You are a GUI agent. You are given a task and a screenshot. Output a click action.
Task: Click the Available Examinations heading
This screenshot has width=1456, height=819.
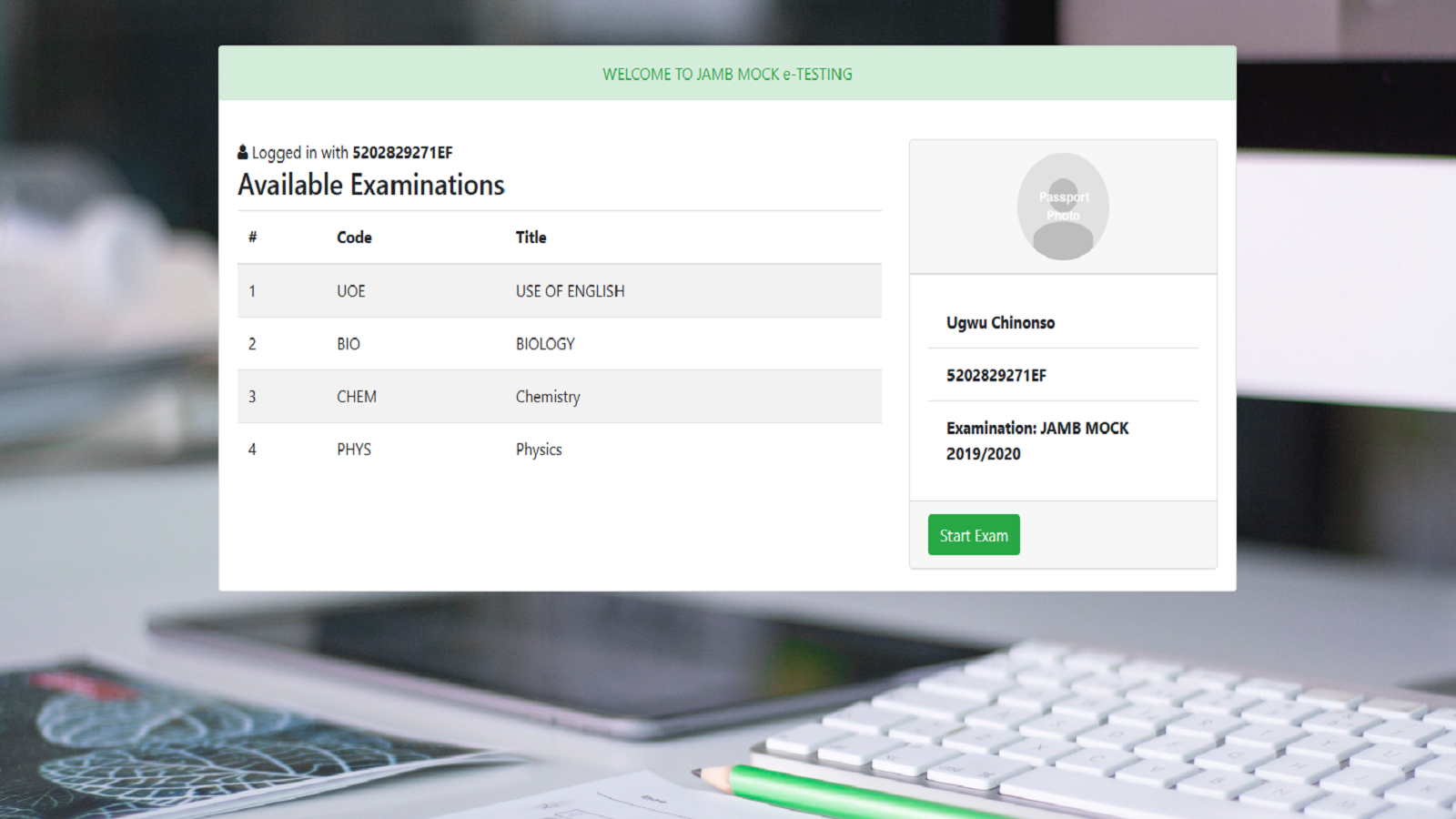point(370,185)
